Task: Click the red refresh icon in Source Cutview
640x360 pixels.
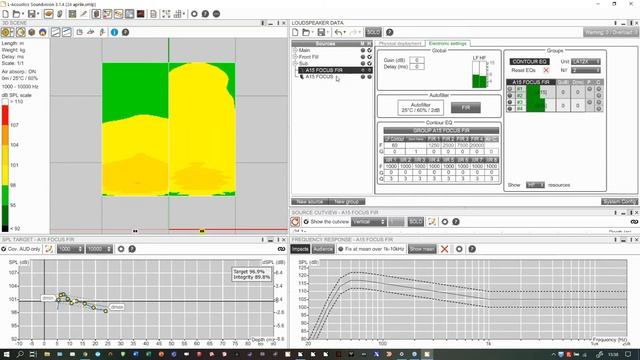Action: point(295,222)
